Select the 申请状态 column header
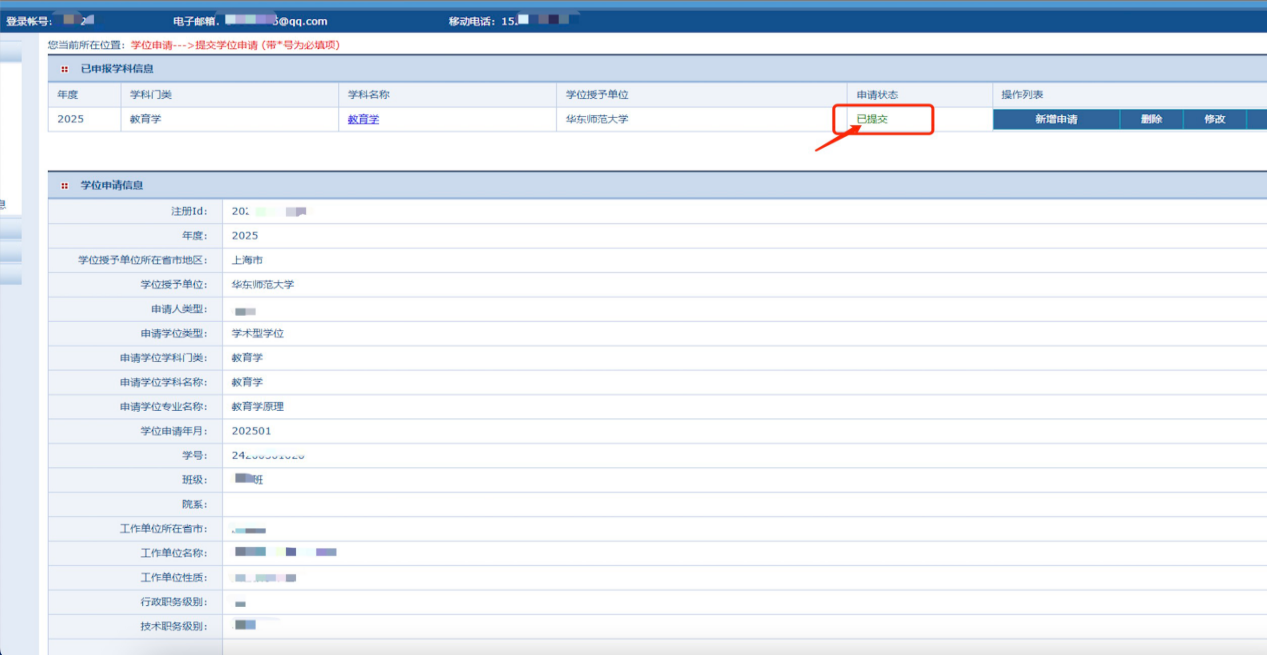Viewport: 1267px width, 655px height. click(x=877, y=94)
